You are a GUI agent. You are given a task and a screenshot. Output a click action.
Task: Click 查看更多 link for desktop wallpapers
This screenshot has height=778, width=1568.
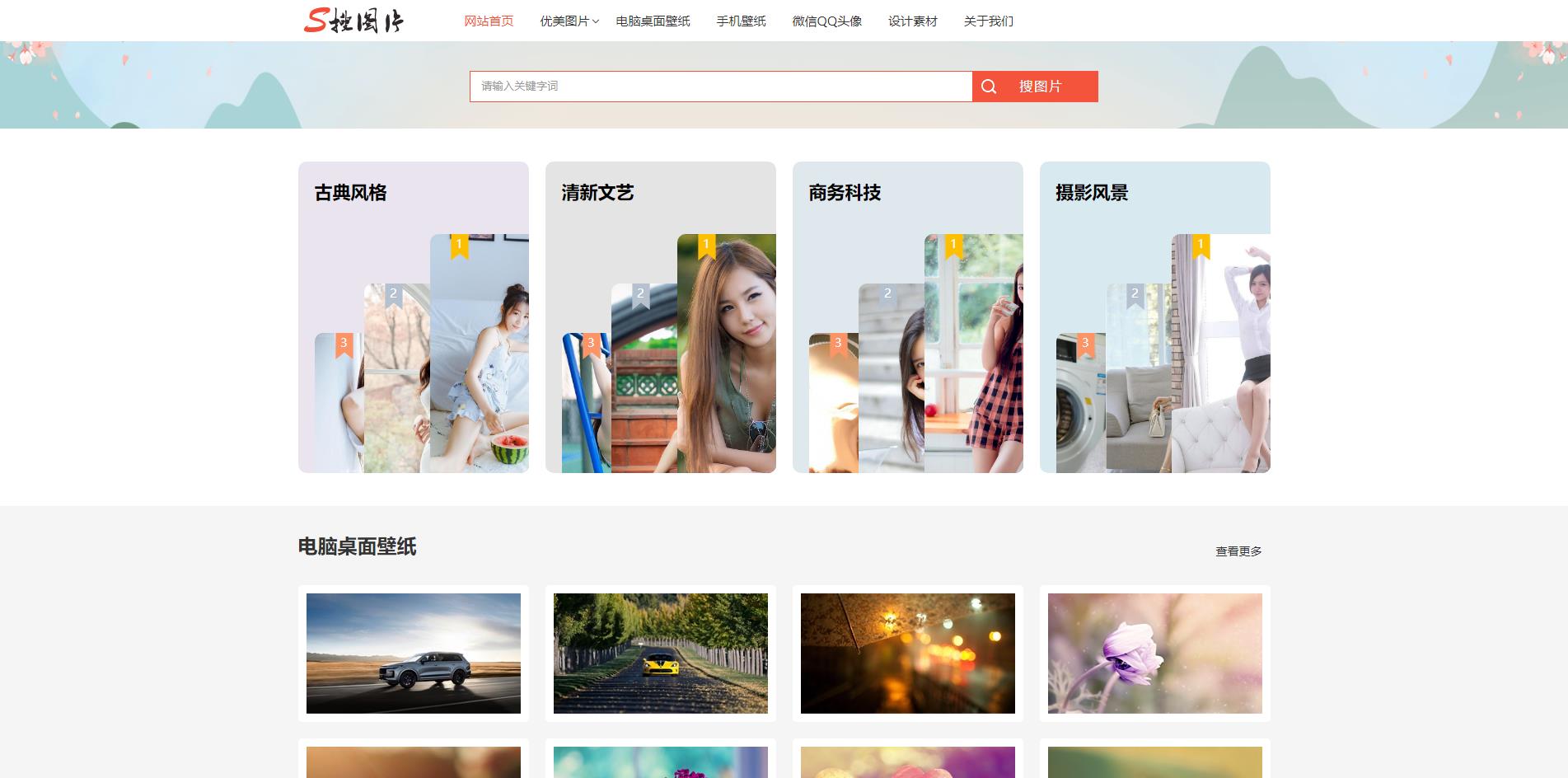(1238, 551)
